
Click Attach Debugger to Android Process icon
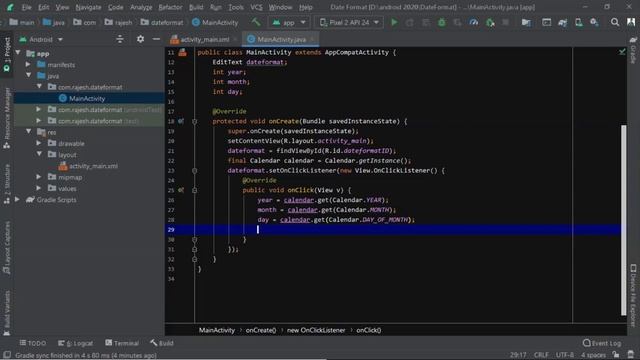[490, 22]
